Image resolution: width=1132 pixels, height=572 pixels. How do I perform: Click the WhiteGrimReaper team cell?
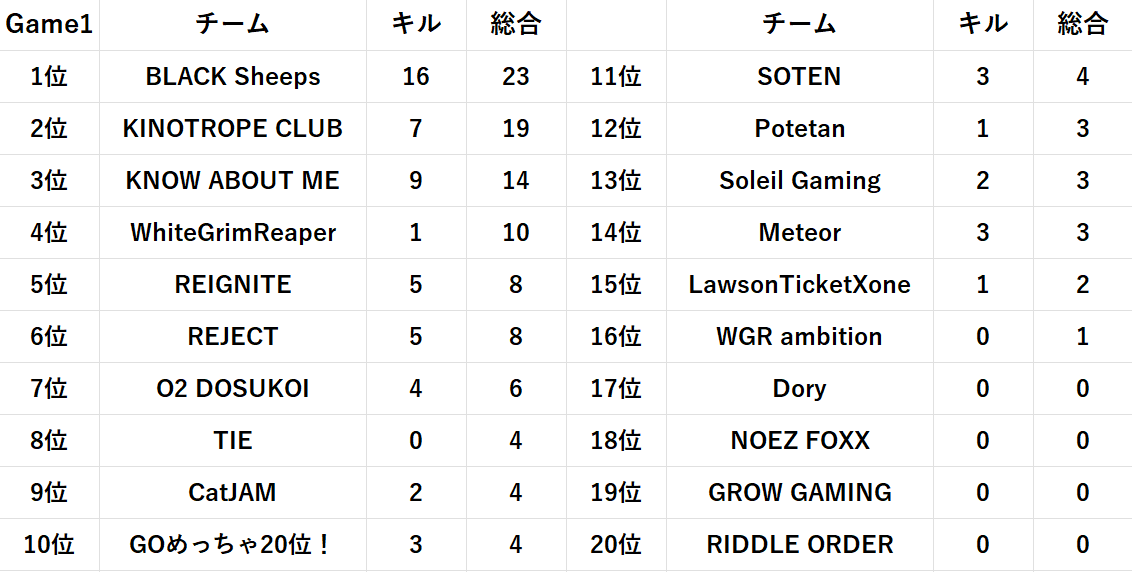point(233,233)
